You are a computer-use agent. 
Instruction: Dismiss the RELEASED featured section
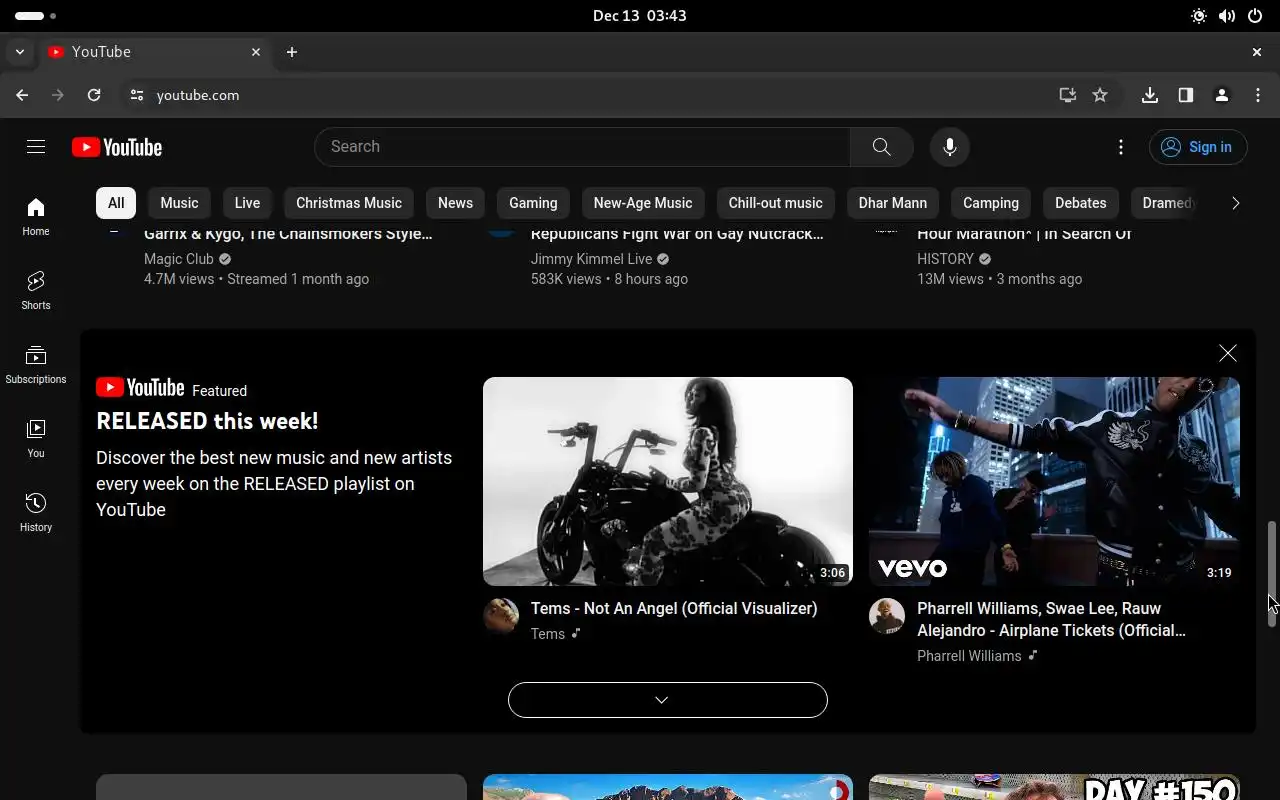coord(1228,353)
